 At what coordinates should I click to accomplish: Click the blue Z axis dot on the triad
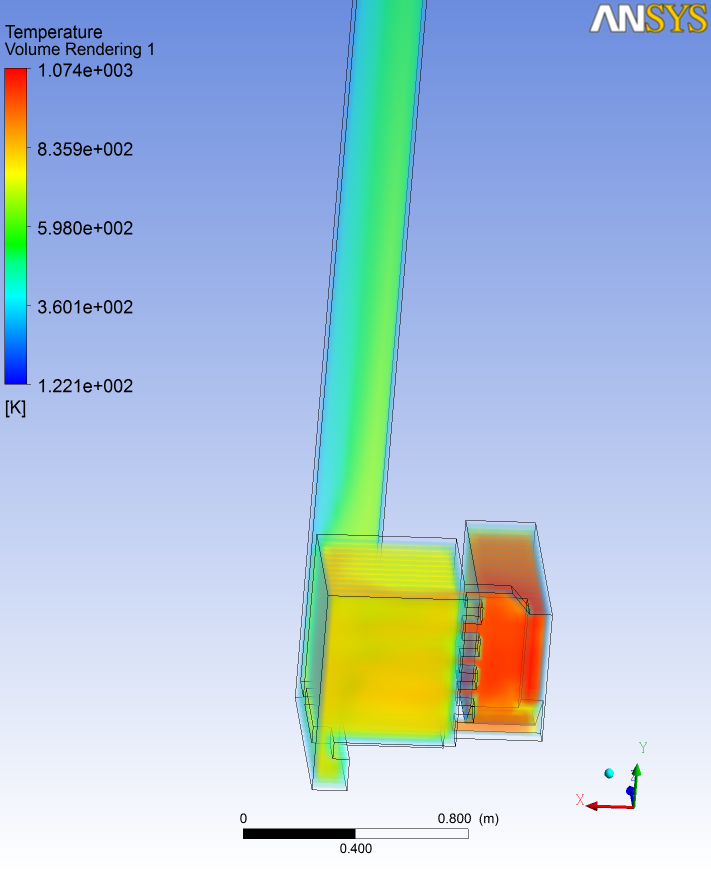click(630, 792)
